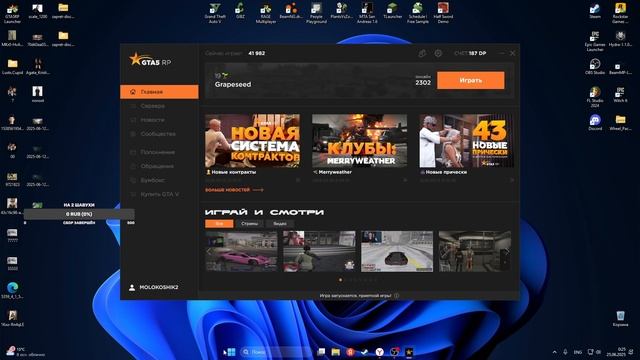Open Steam from the taskbar
Image resolution: width=640 pixels, height=360 pixels.
pos(364,351)
